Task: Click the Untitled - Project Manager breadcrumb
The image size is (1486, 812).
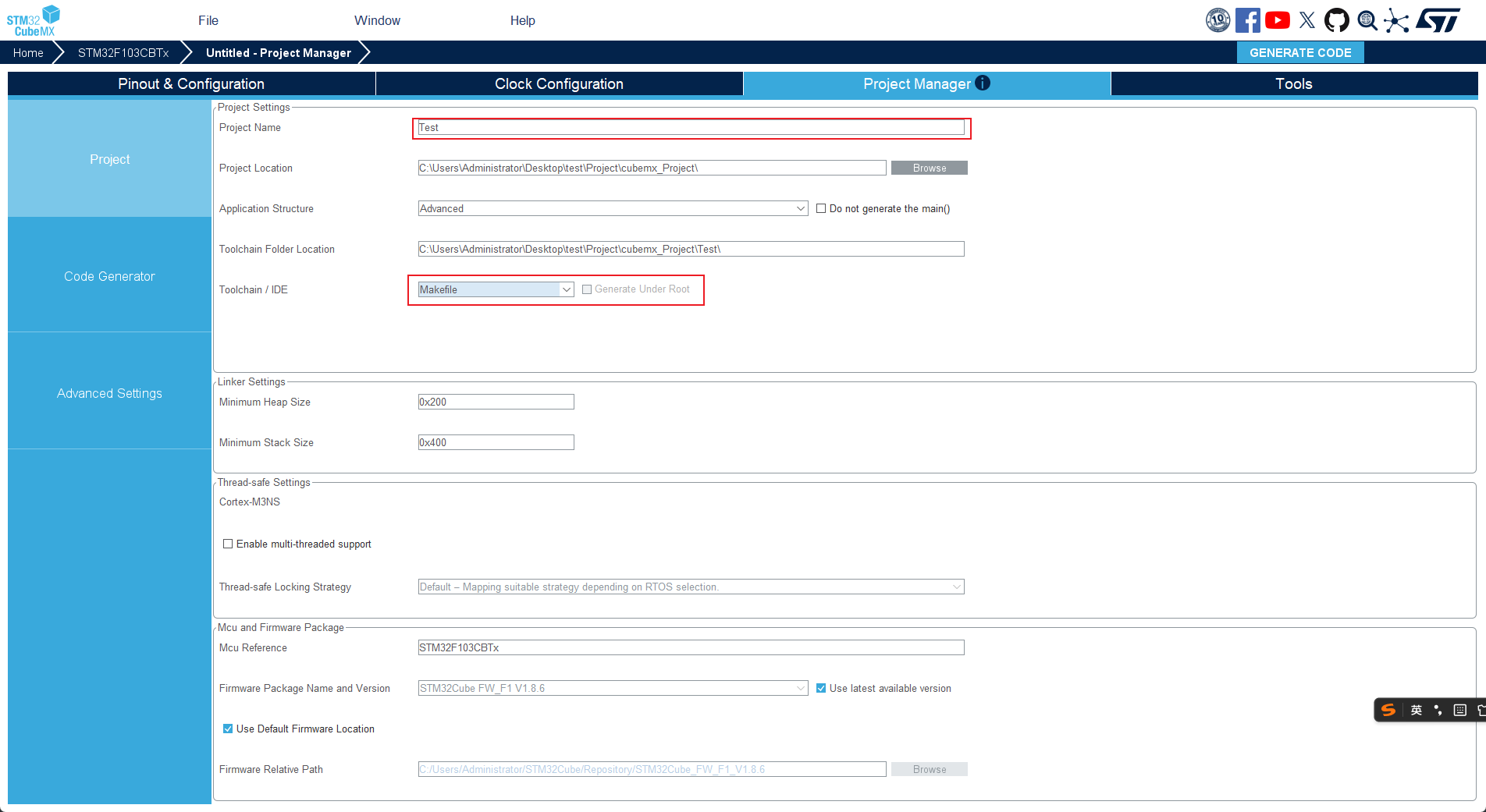Action: pos(279,52)
